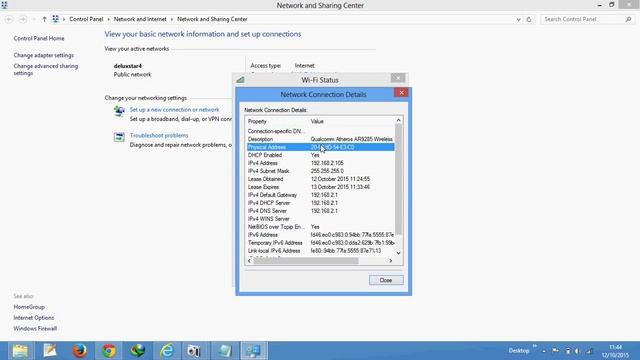The height and width of the screenshot is (360, 640).
Task: Select the active Control Panel taskbar icon
Action: (253, 351)
